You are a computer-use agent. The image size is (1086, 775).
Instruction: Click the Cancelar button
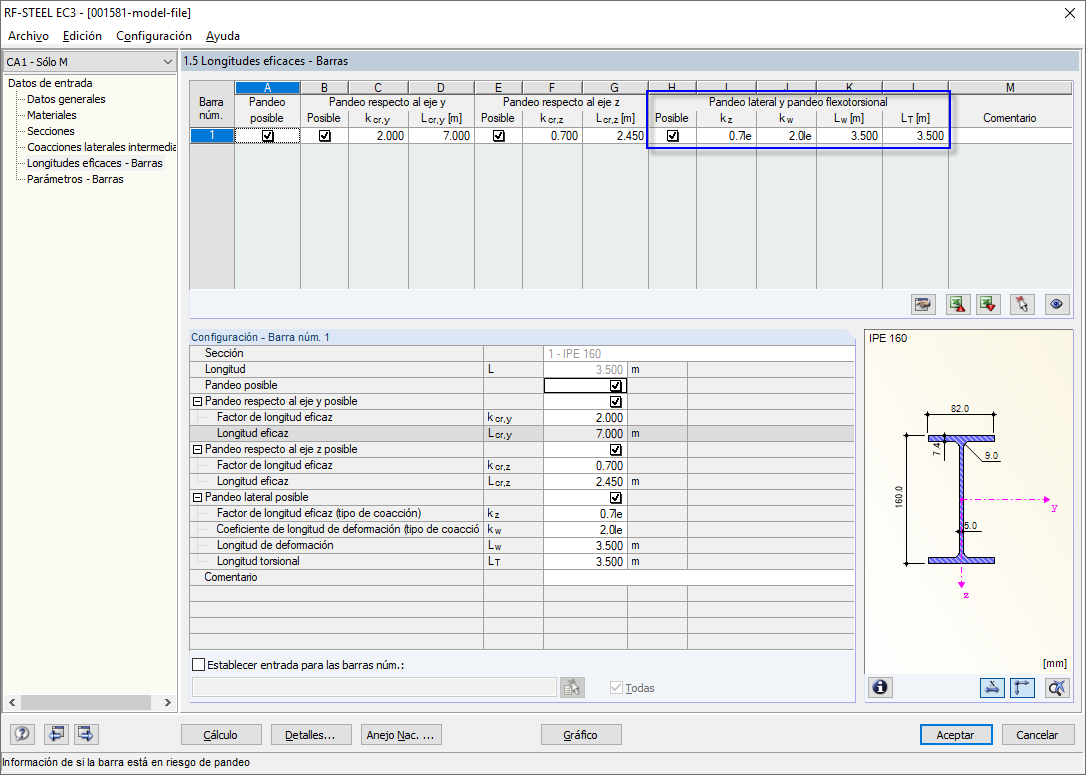1037,735
